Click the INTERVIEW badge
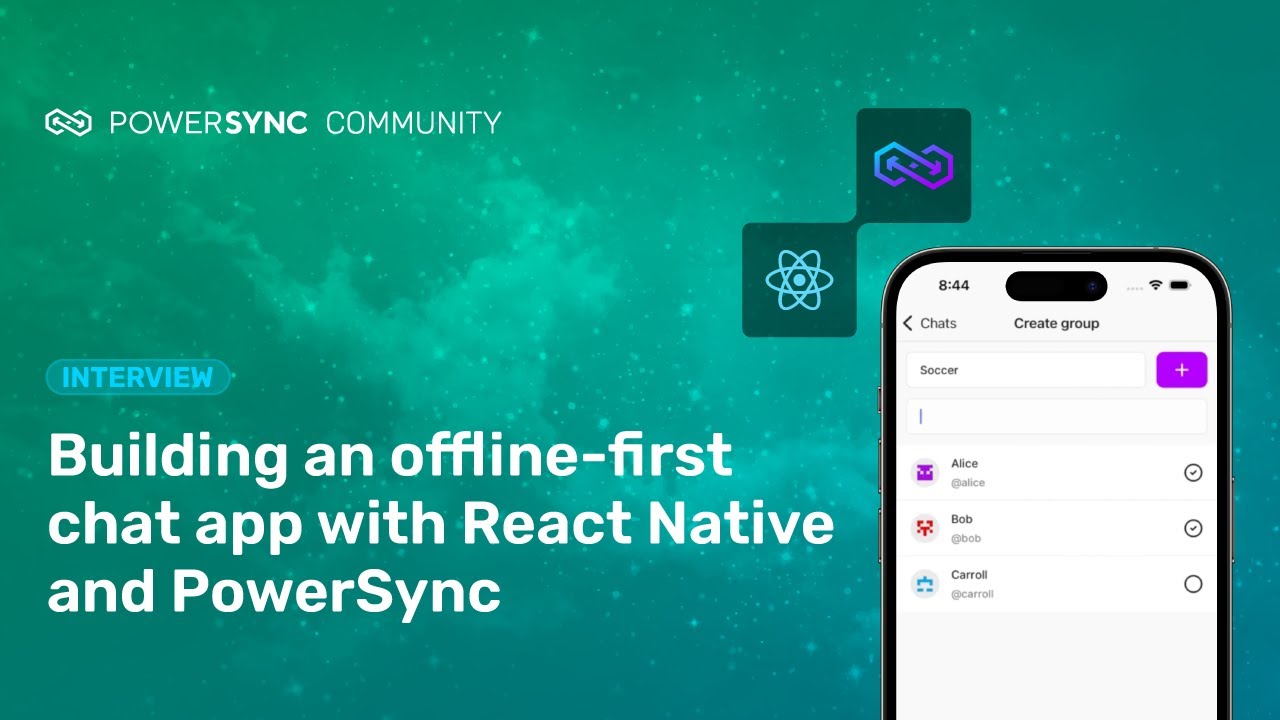Image resolution: width=1280 pixels, height=720 pixels. (138, 377)
